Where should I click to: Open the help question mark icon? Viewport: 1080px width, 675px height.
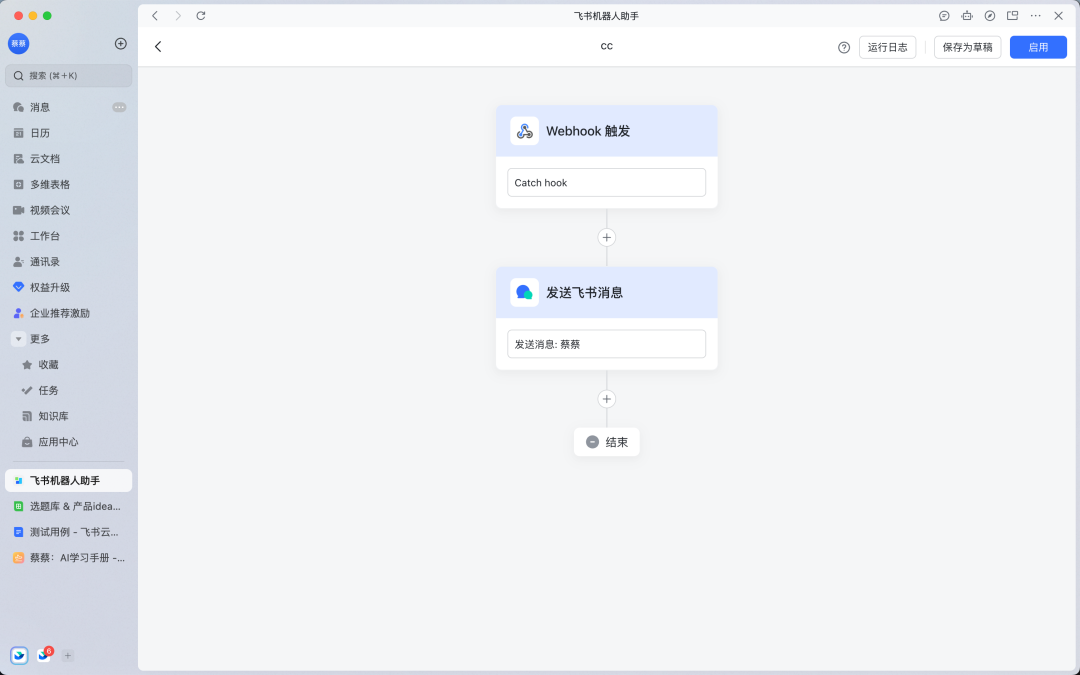click(x=844, y=48)
